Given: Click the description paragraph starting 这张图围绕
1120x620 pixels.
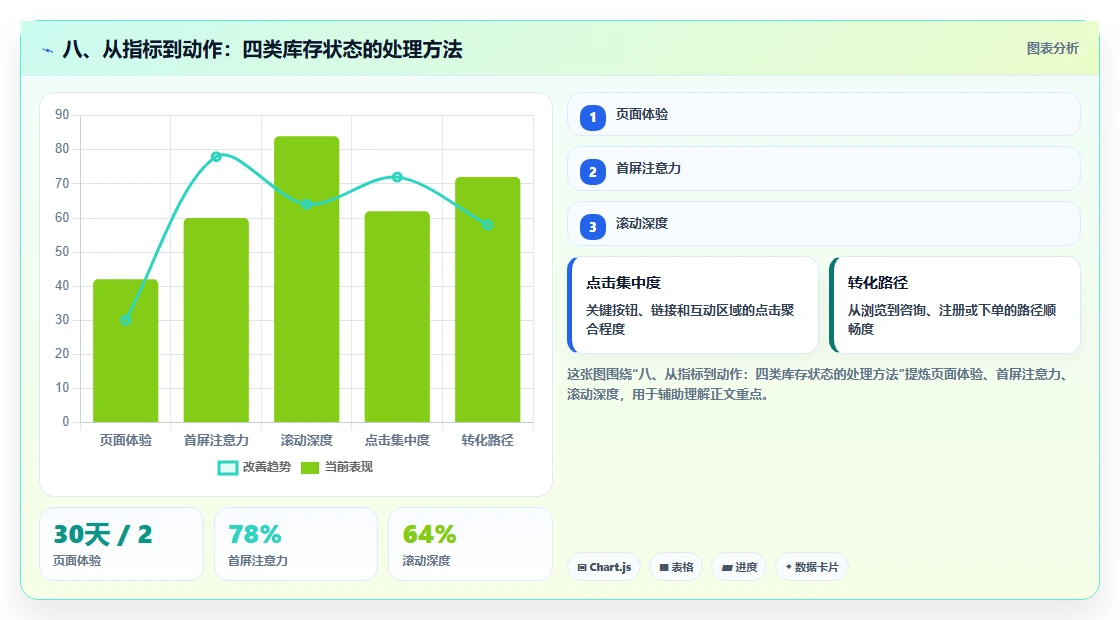Looking at the screenshot, I should pyautogui.click(x=818, y=384).
